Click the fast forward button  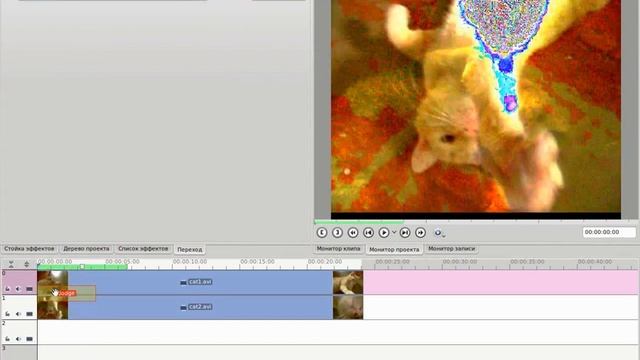pyautogui.click(x=420, y=233)
